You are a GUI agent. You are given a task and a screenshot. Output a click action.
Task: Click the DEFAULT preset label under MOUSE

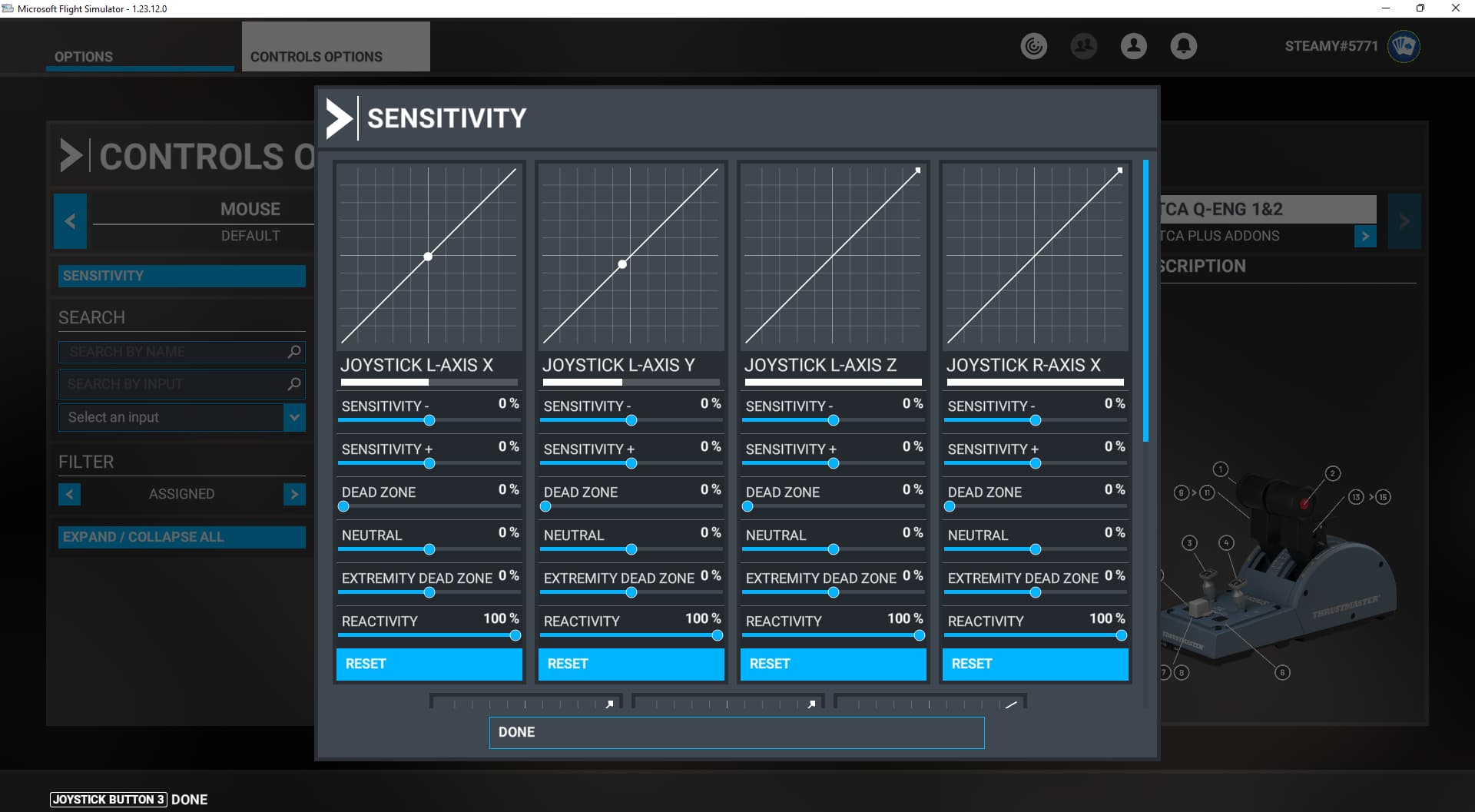click(250, 236)
